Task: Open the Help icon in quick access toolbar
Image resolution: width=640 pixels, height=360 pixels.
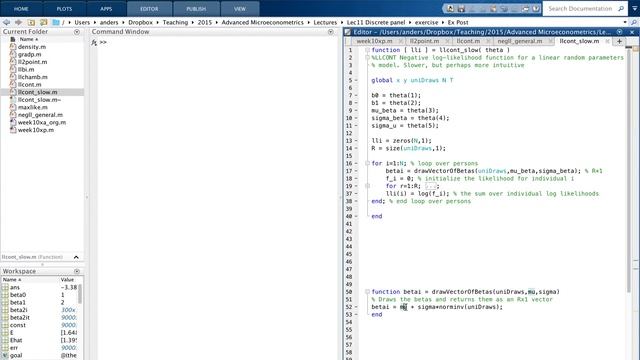Action: tap(536, 9)
